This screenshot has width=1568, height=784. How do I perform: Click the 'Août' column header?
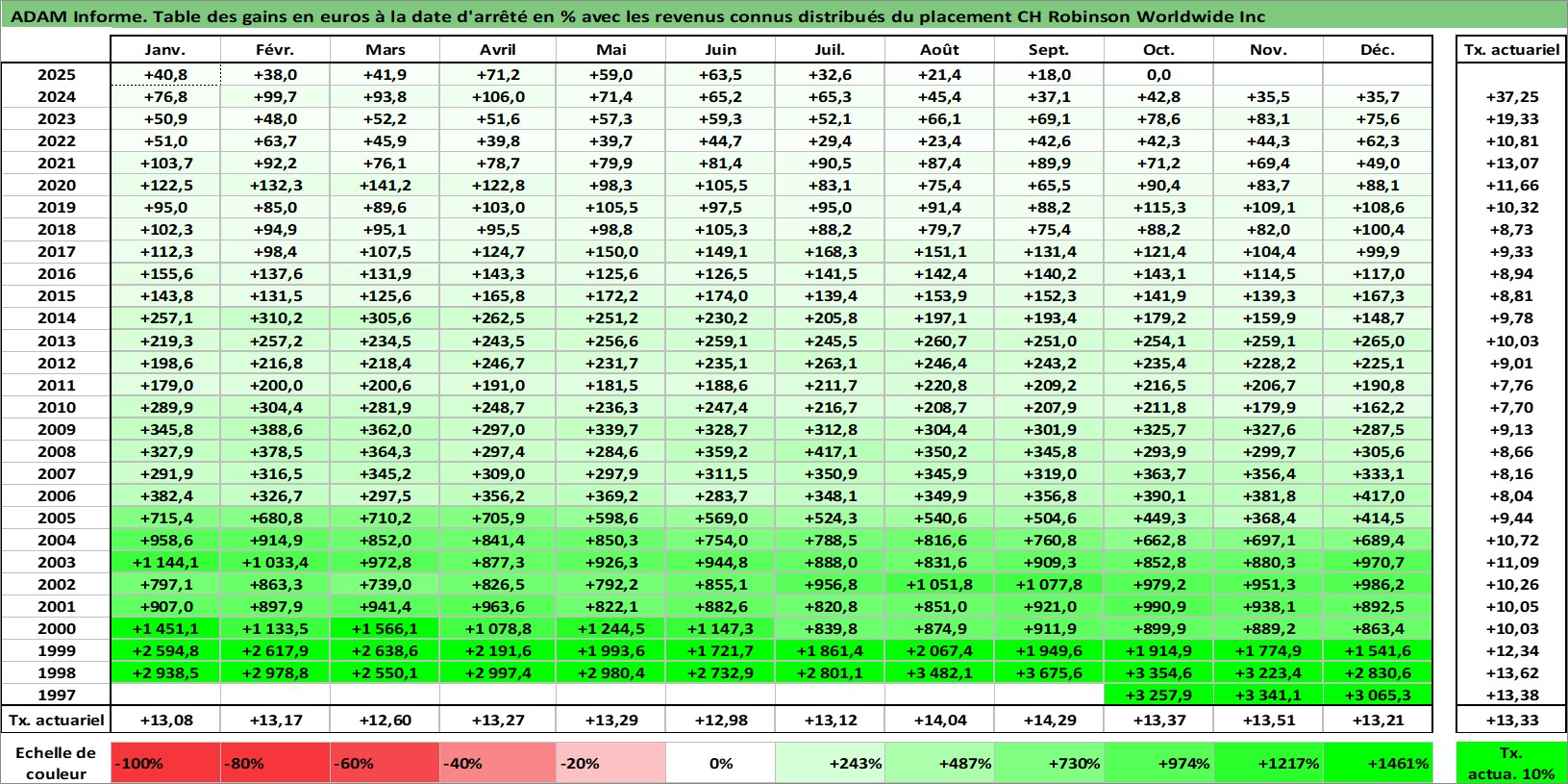[939, 50]
